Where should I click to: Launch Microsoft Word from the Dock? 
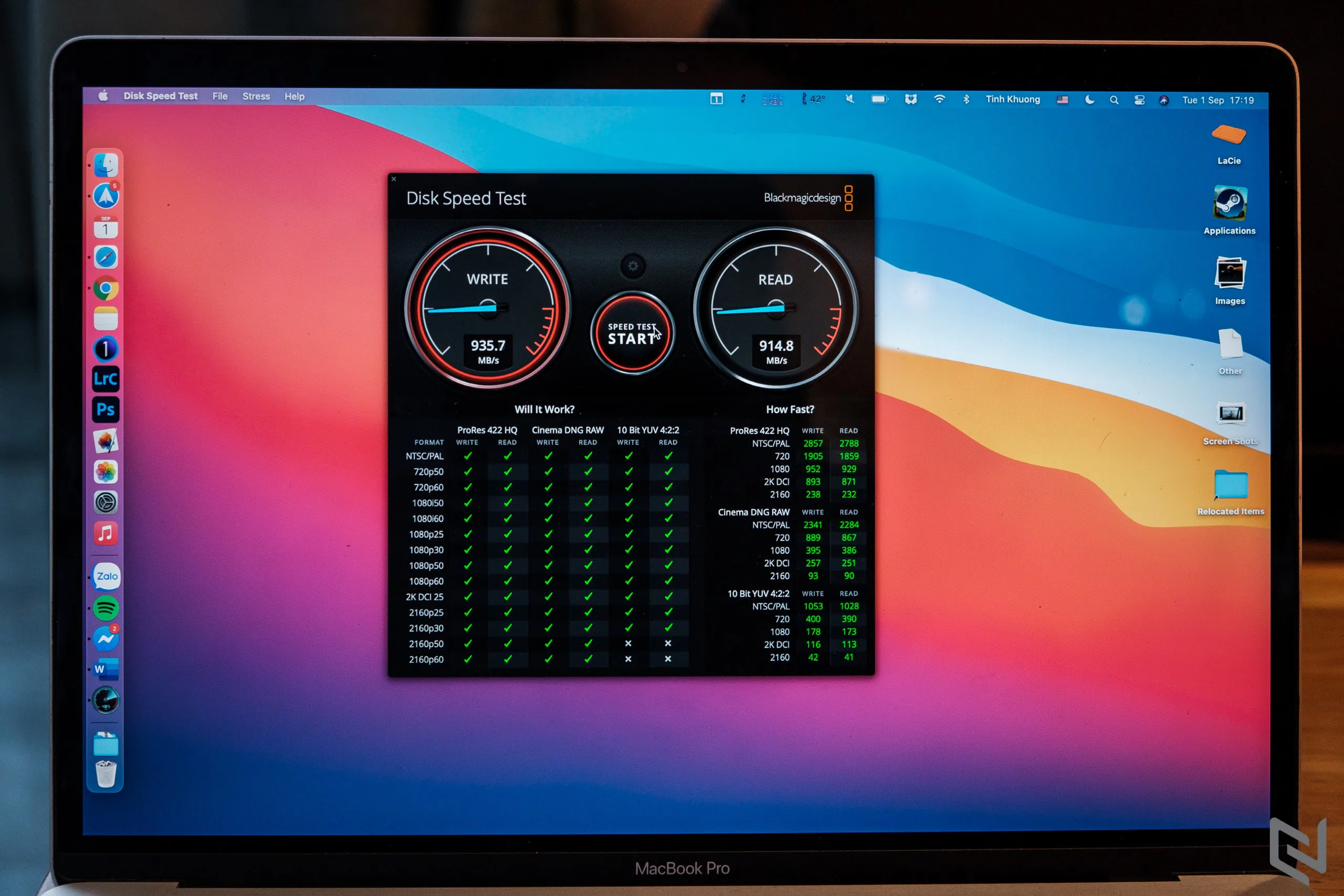coord(106,670)
